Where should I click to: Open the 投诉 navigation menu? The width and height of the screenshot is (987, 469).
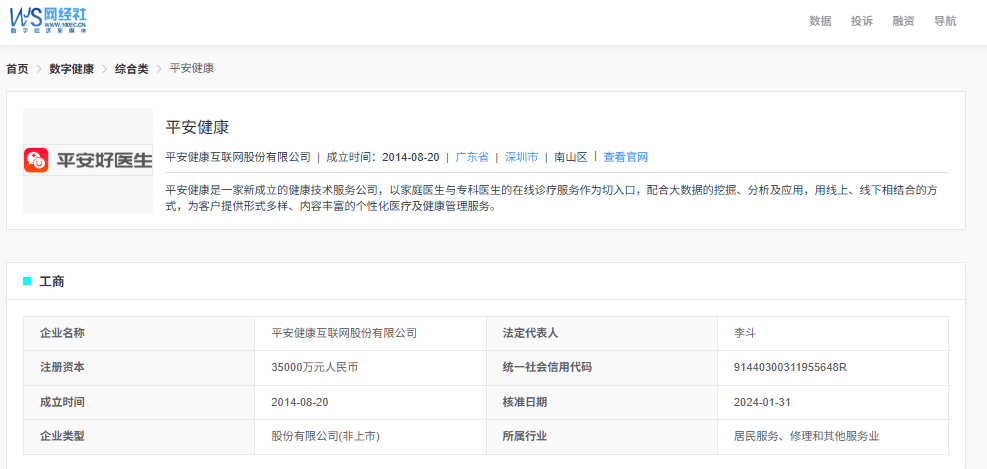point(861,21)
